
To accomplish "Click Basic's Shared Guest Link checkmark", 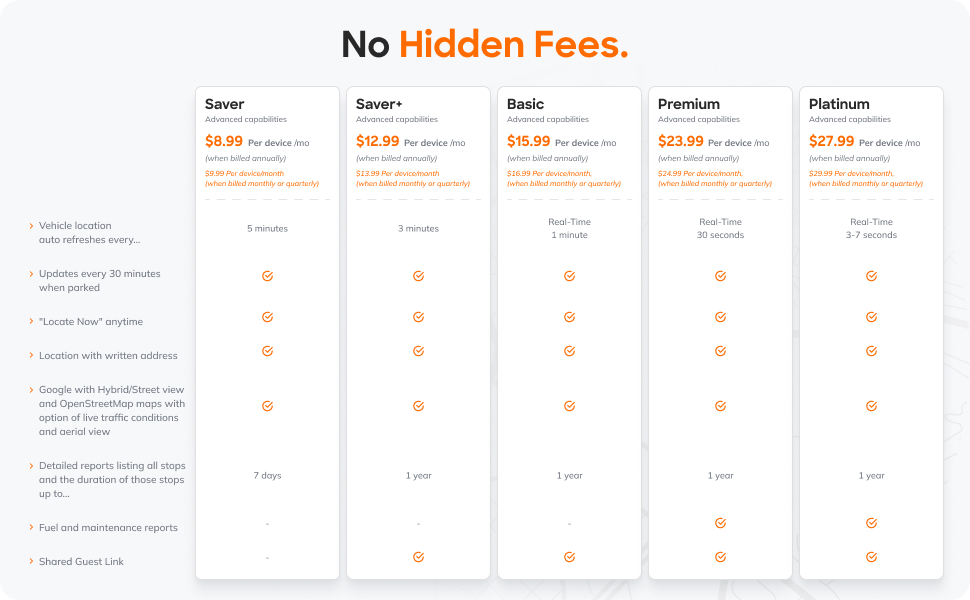I will 569,557.
